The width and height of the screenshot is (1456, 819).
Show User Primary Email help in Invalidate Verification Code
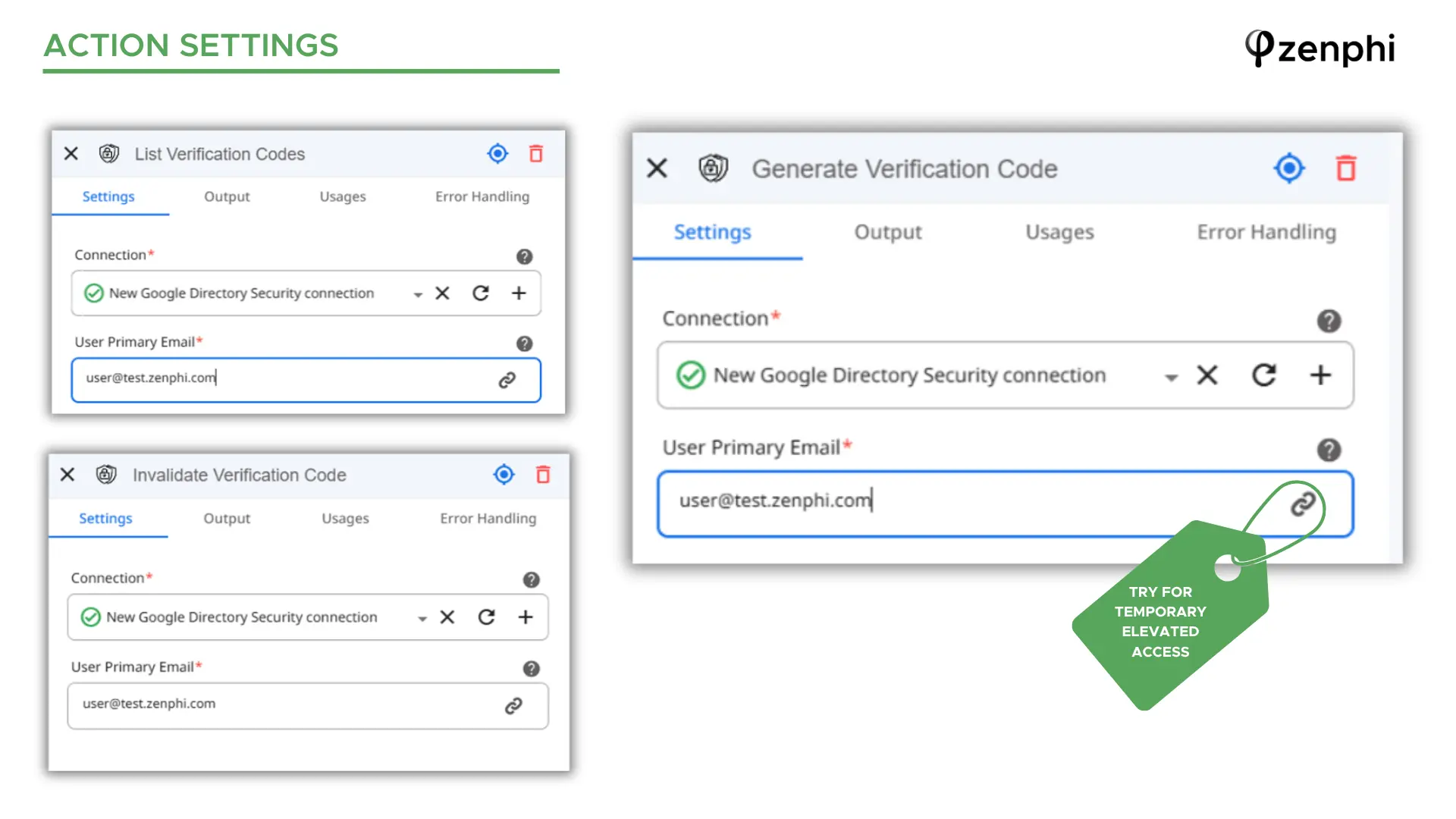tap(531, 669)
